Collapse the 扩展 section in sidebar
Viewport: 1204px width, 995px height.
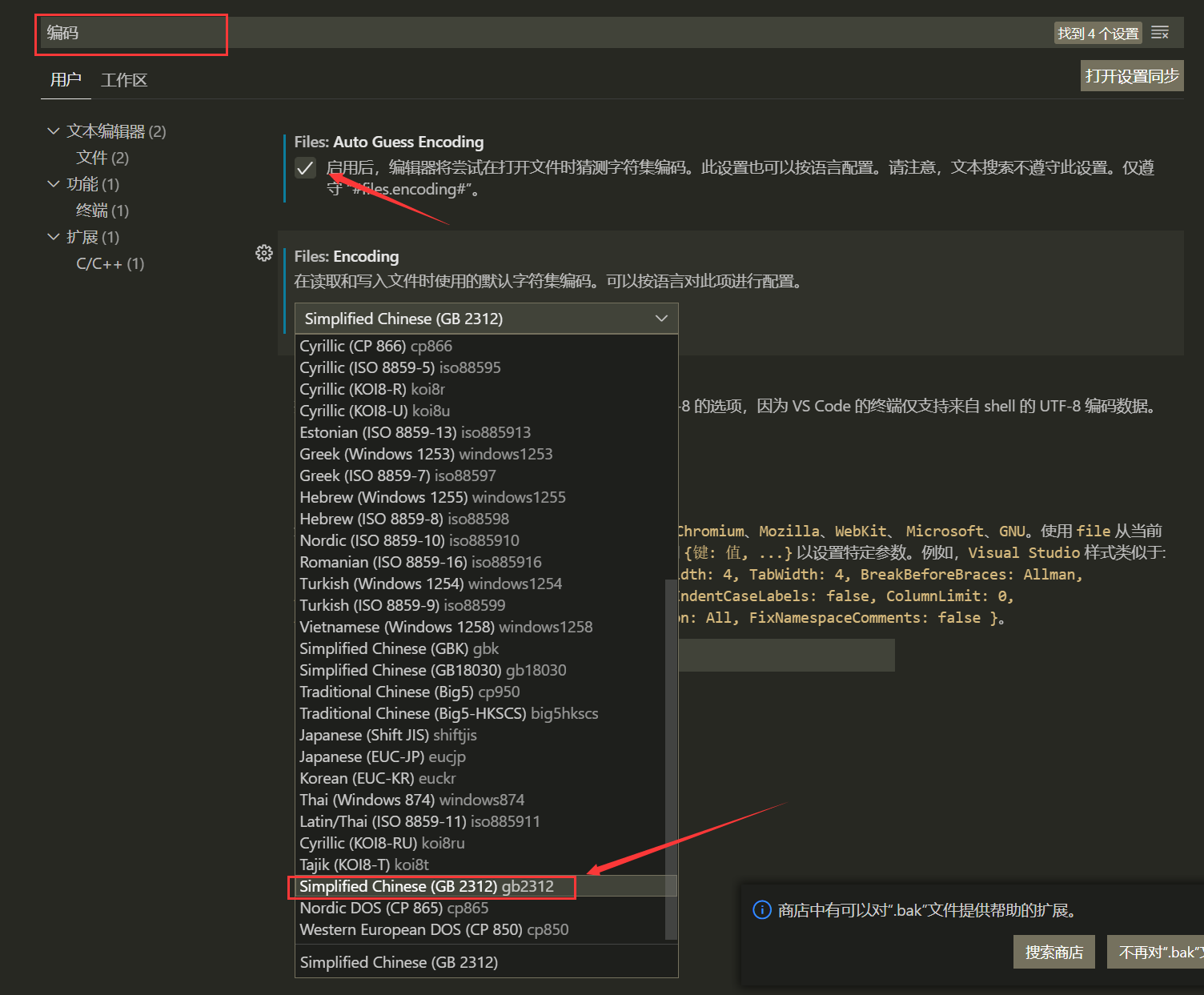tap(53, 236)
